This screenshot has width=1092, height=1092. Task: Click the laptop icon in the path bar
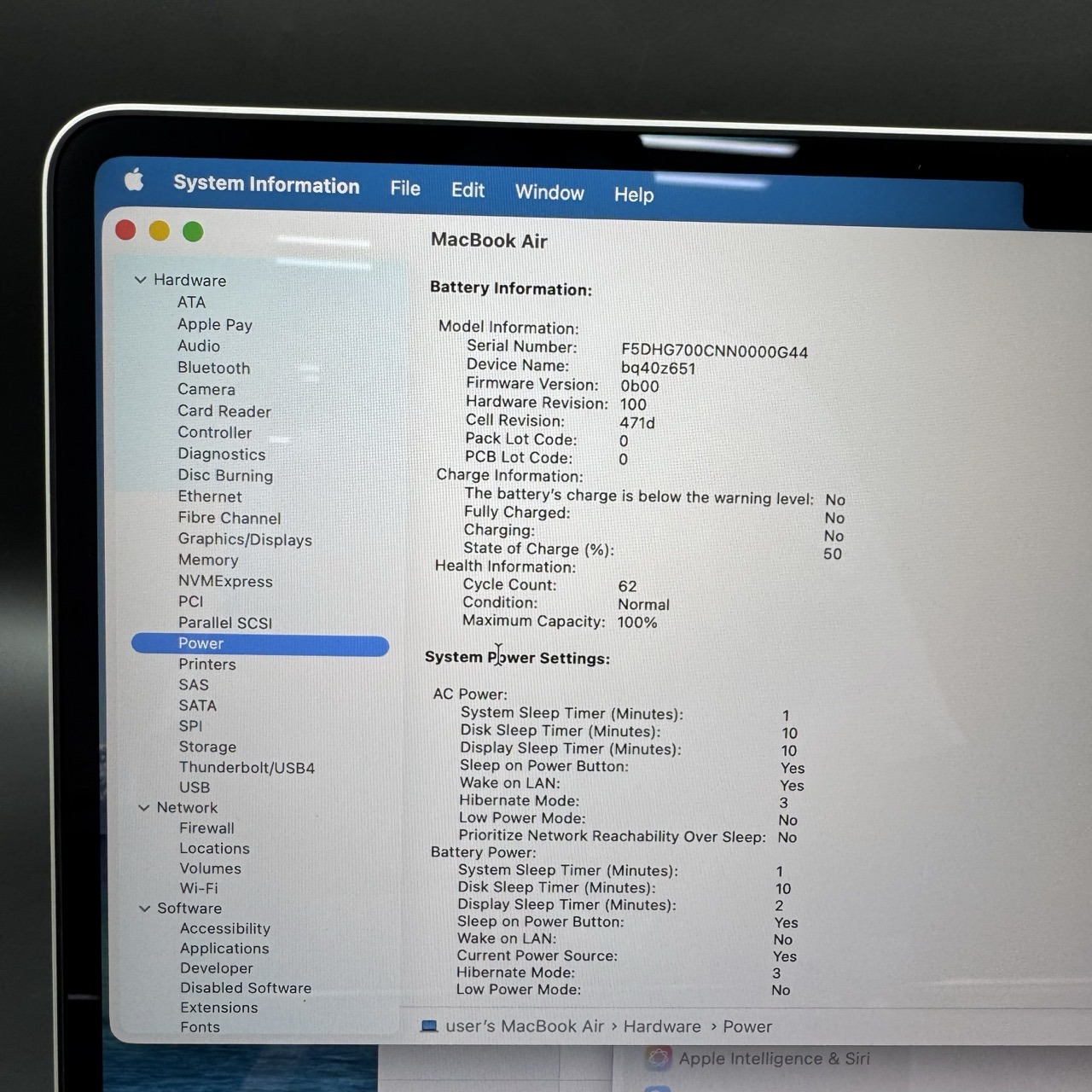(429, 1026)
